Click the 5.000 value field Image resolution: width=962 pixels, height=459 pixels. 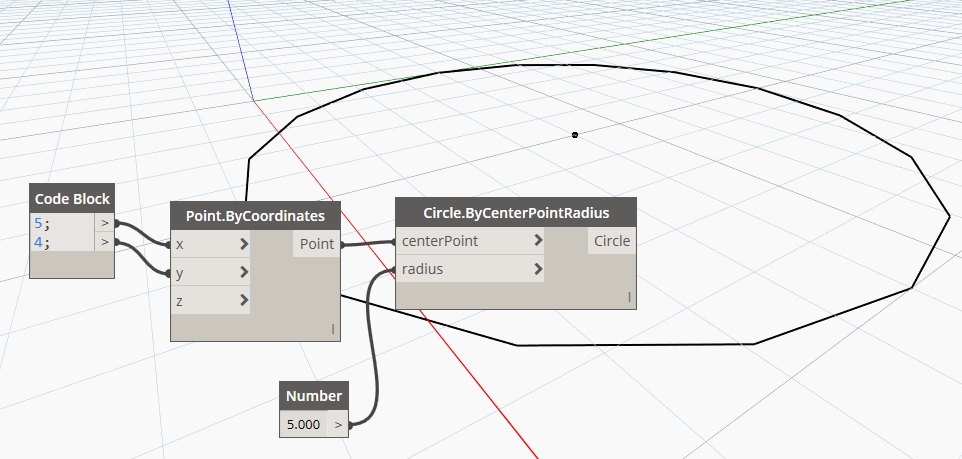305,424
